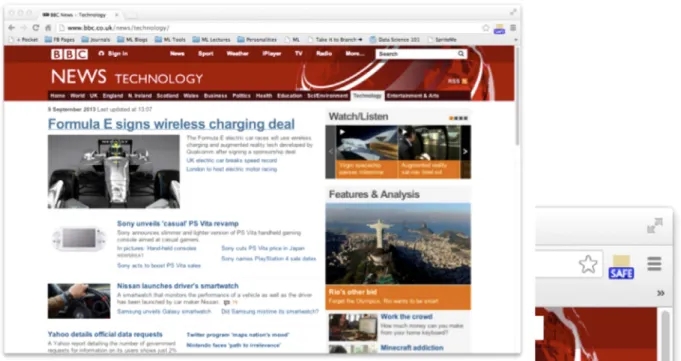The image size is (681, 361).
Task: Open the Minecraft addiction feature link
Action: (412, 348)
